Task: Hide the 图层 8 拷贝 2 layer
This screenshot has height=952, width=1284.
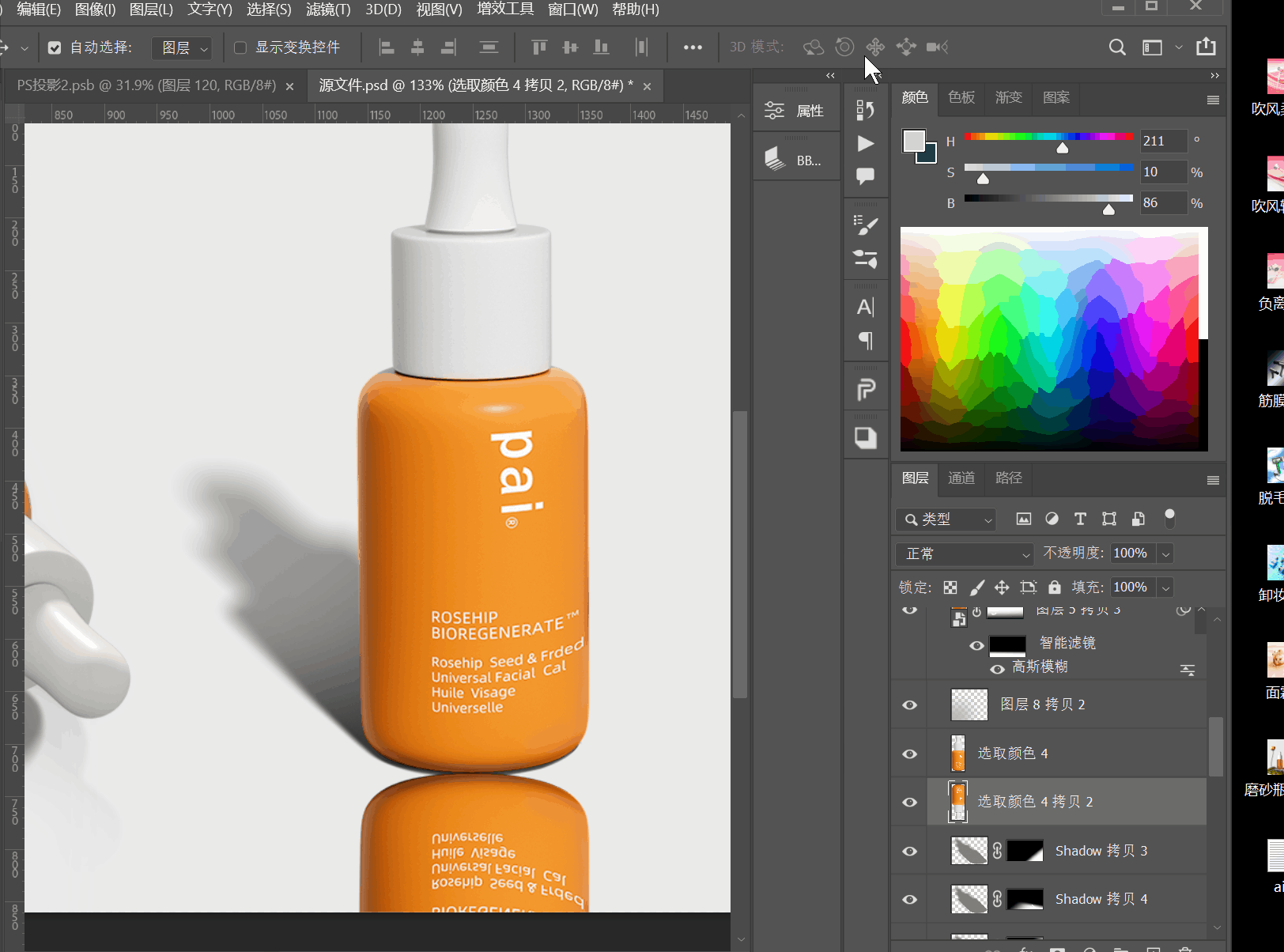Action: 910,705
